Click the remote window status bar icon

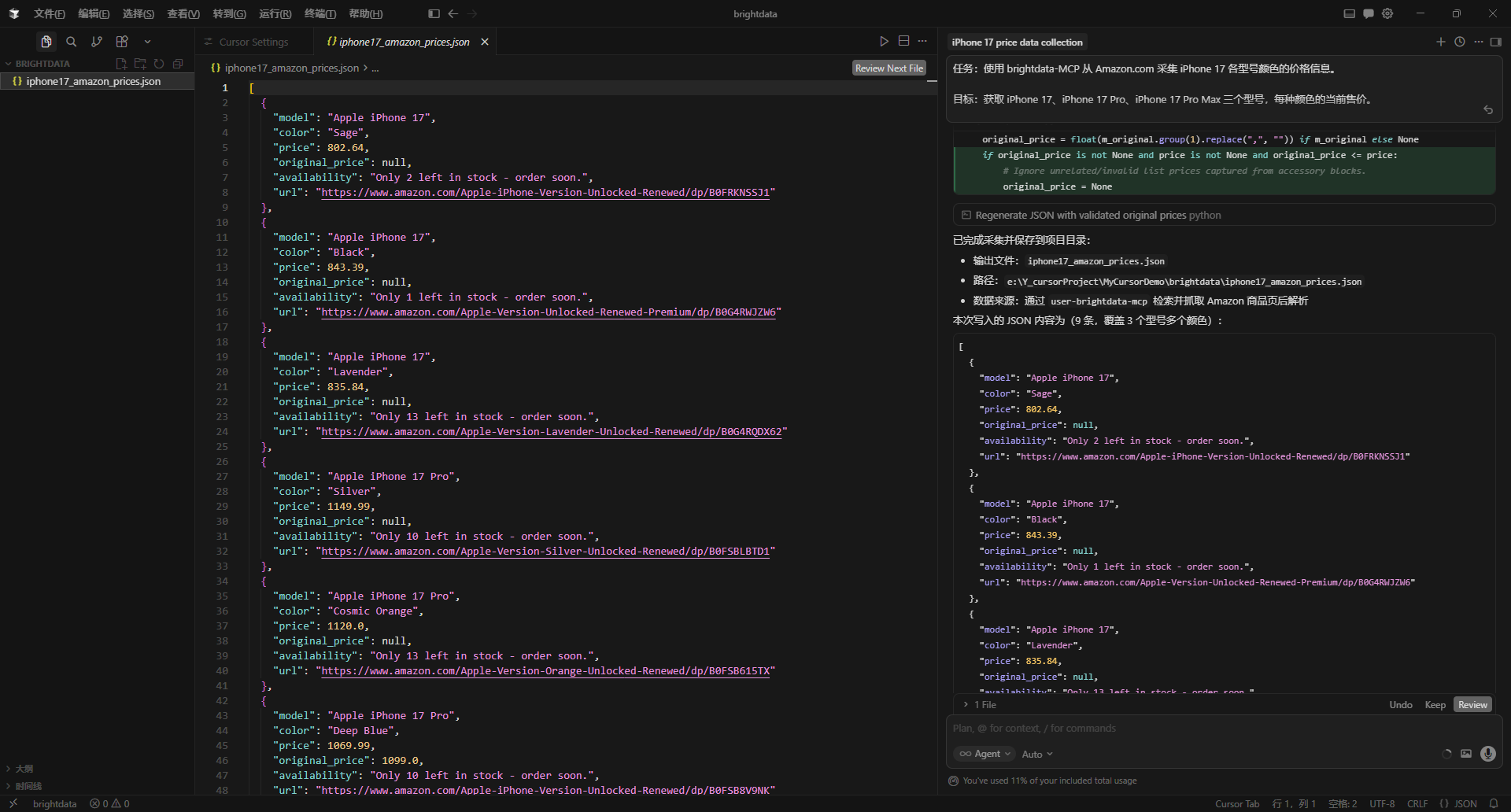[x=13, y=803]
